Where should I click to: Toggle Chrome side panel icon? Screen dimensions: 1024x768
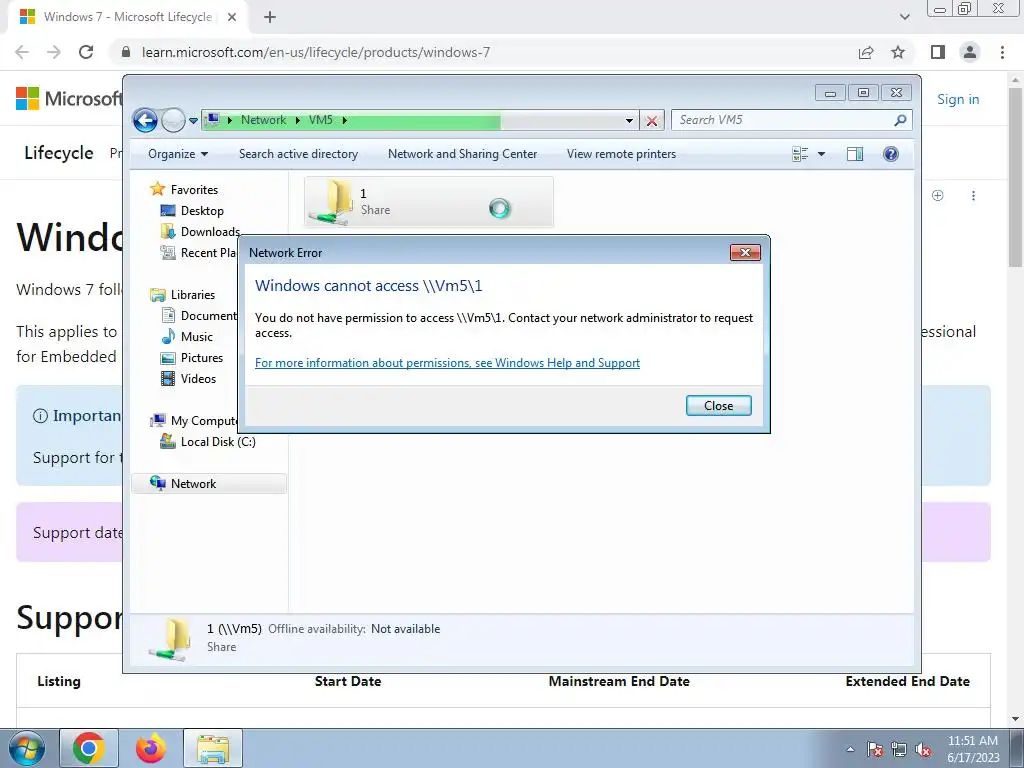pos(938,52)
